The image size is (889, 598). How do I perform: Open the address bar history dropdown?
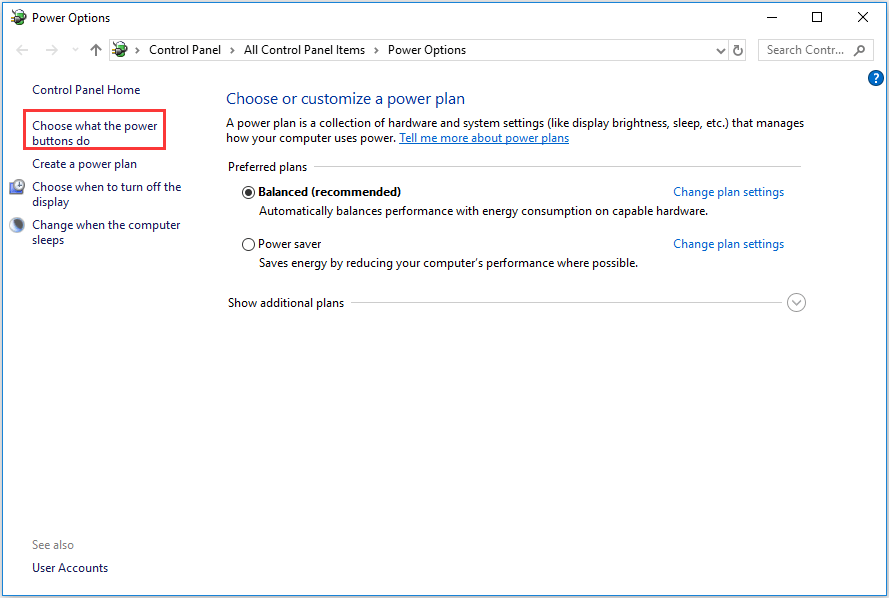click(x=721, y=50)
